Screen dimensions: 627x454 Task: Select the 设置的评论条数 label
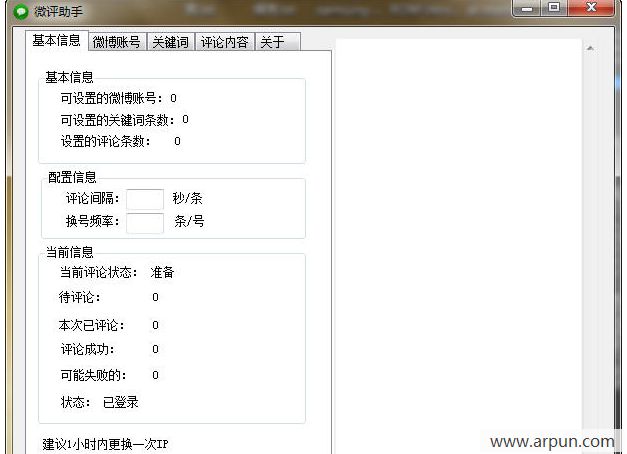click(106, 141)
